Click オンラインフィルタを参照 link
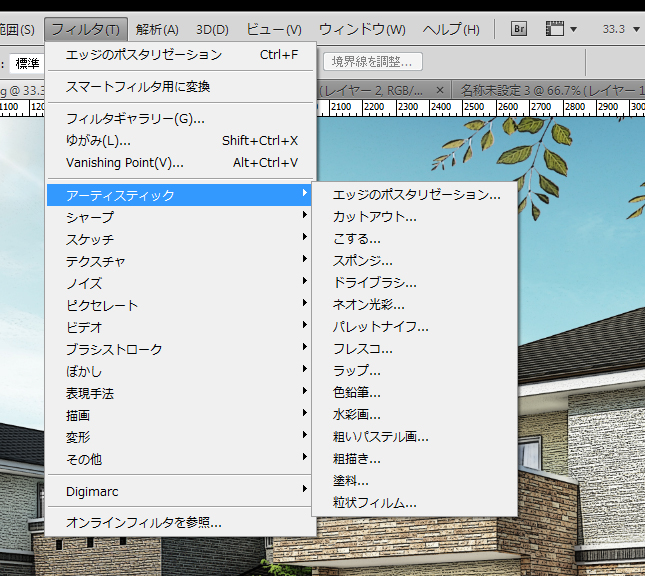Image resolution: width=645 pixels, height=576 pixels. point(144,522)
